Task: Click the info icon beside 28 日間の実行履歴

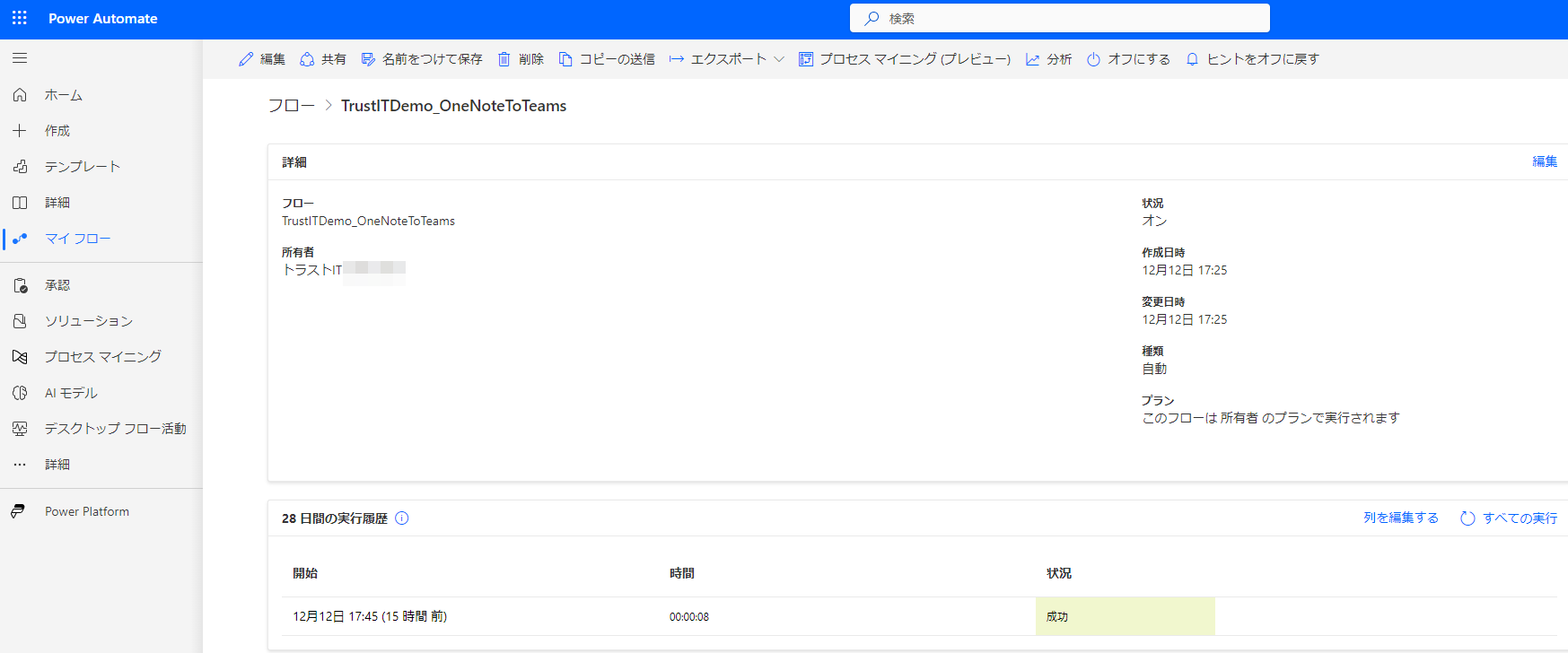Action: pyautogui.click(x=402, y=518)
